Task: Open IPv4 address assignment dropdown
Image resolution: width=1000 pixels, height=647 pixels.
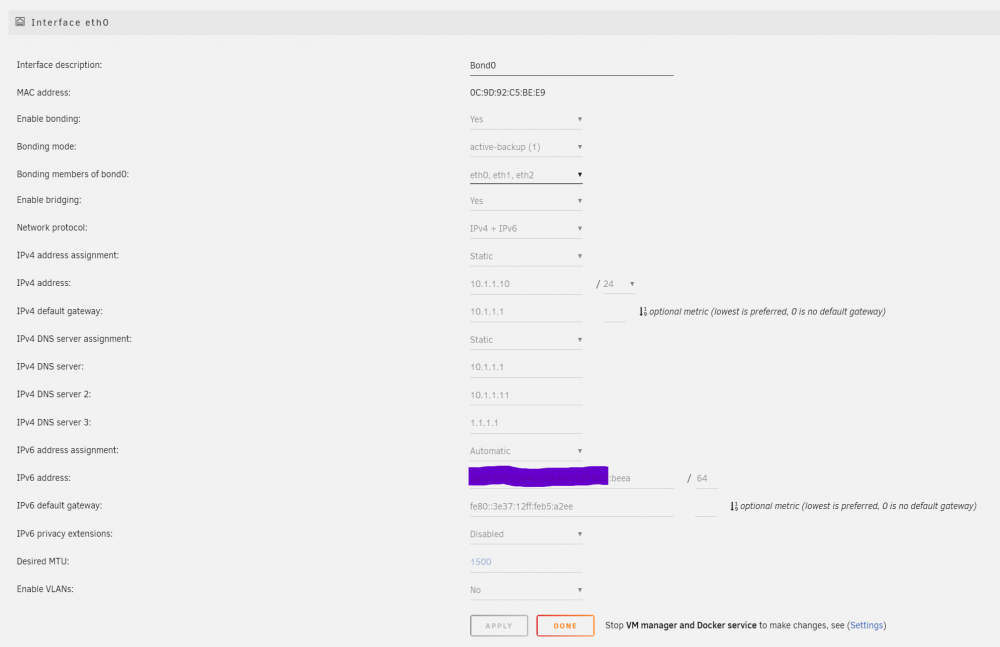Action: click(526, 256)
